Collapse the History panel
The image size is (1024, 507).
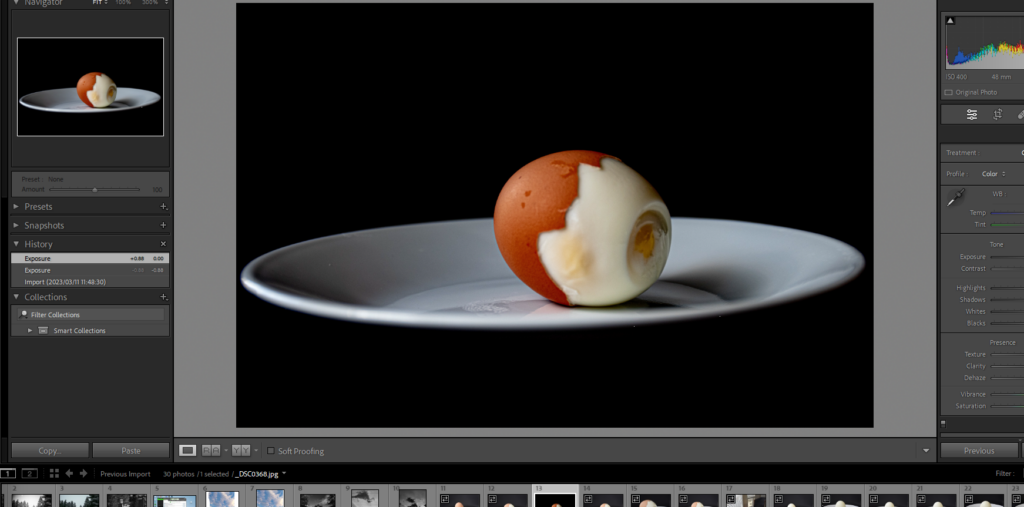coord(17,244)
